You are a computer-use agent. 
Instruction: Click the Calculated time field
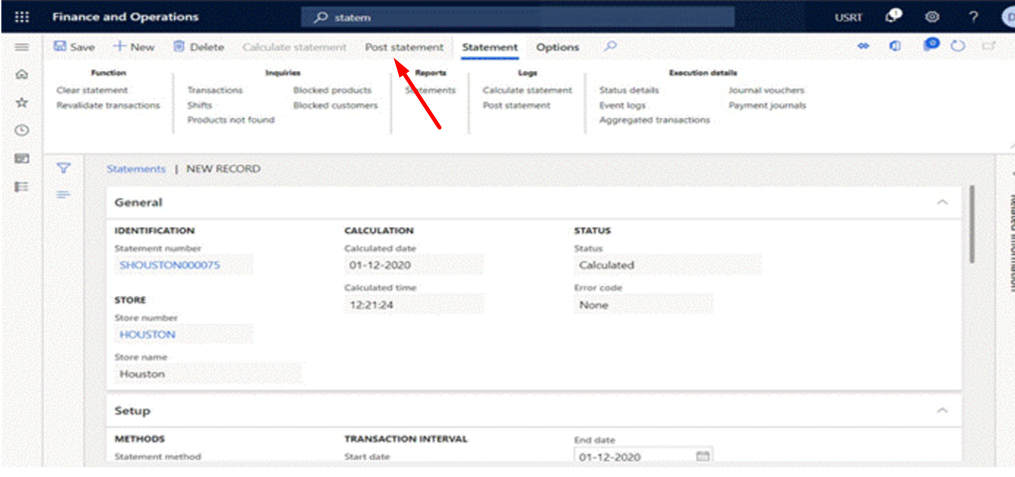[x=414, y=305]
